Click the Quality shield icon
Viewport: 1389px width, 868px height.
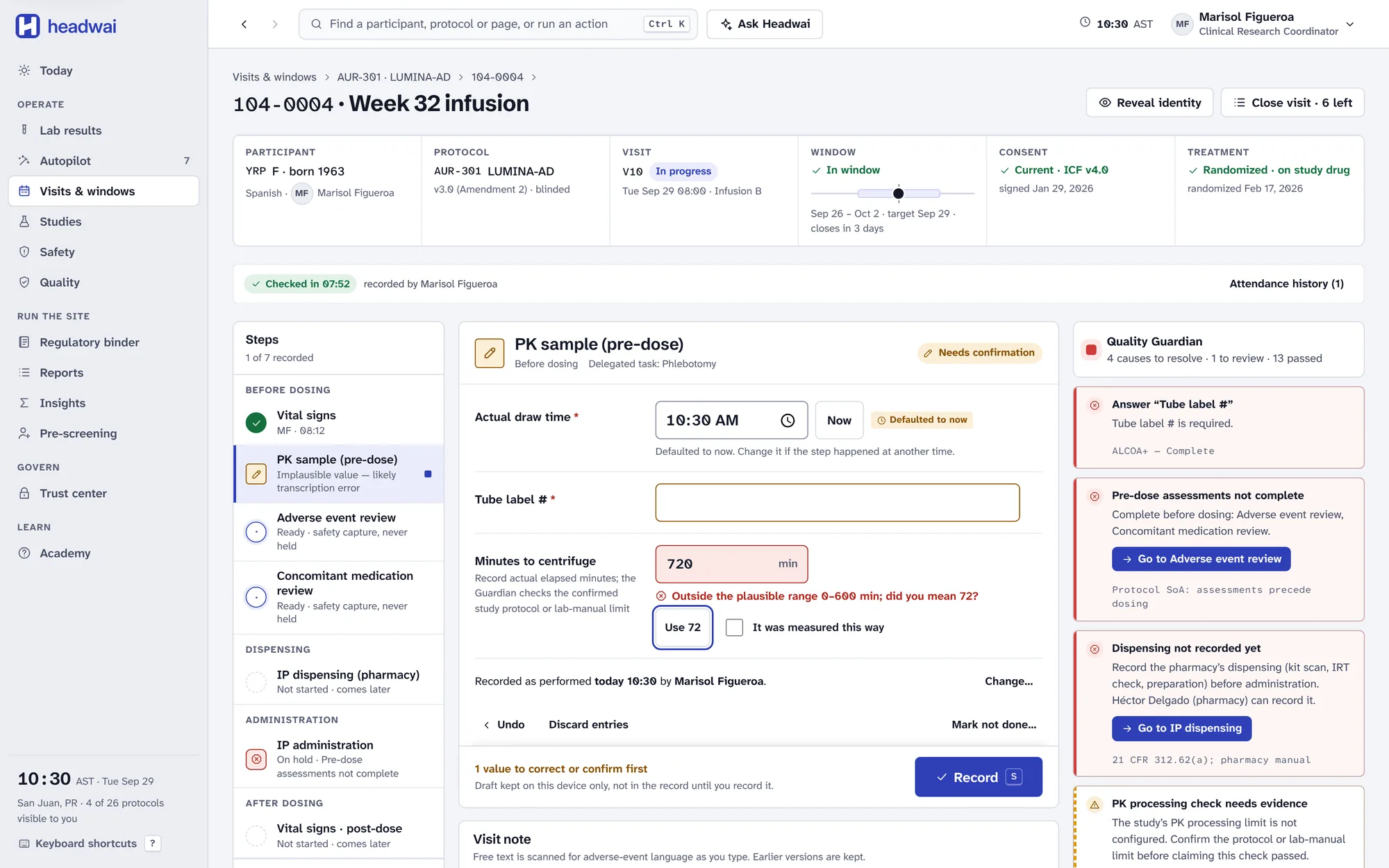click(x=24, y=283)
